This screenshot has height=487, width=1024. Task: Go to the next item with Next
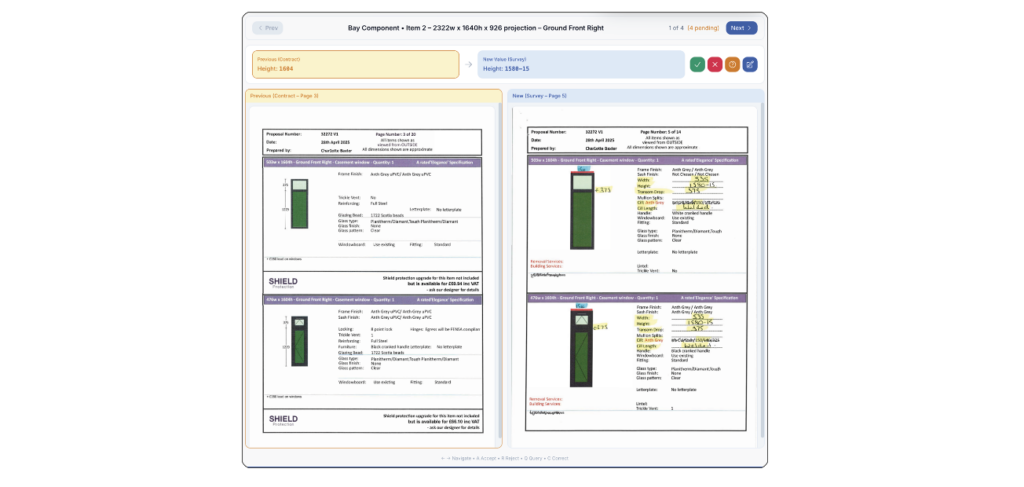741,28
